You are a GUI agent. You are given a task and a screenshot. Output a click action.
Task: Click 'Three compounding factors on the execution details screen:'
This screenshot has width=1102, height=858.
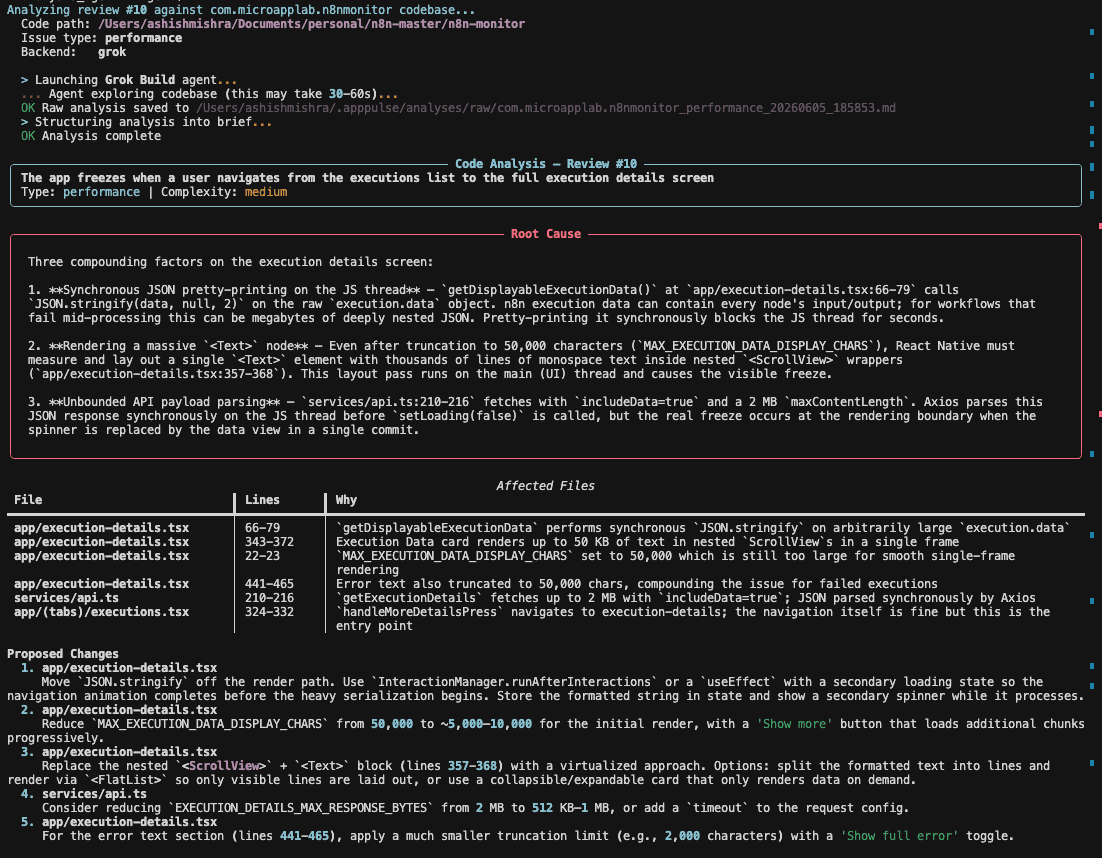[231, 262]
